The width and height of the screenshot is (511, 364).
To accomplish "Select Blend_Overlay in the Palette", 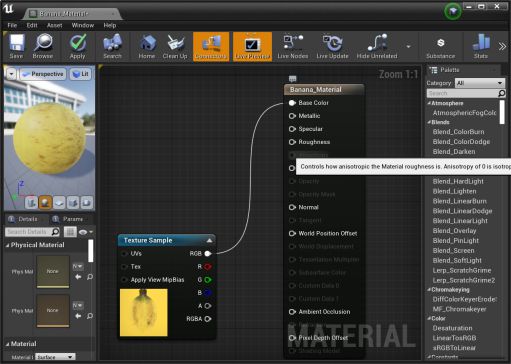I will click(454, 231).
